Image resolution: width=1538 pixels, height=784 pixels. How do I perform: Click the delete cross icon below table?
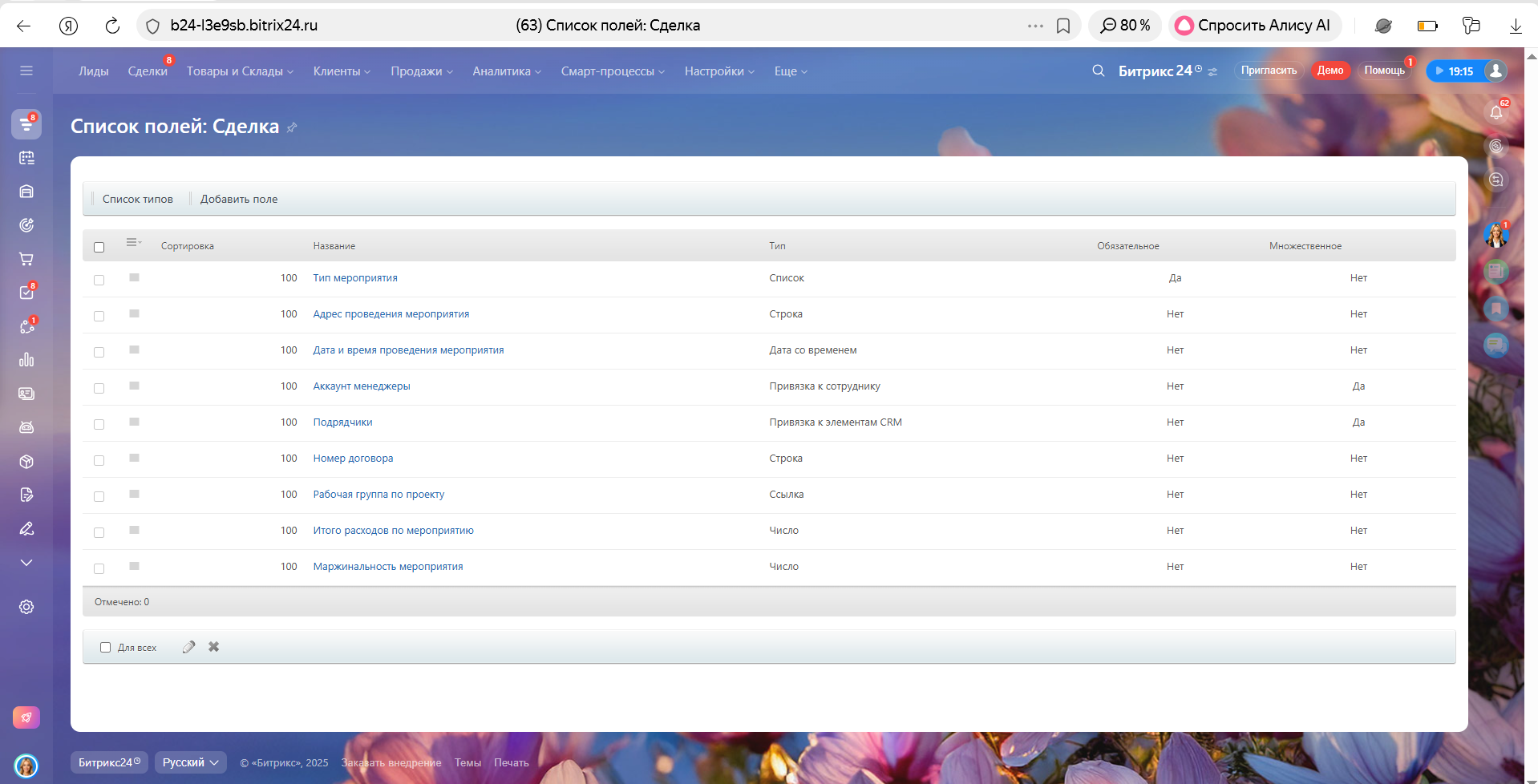[x=214, y=647]
